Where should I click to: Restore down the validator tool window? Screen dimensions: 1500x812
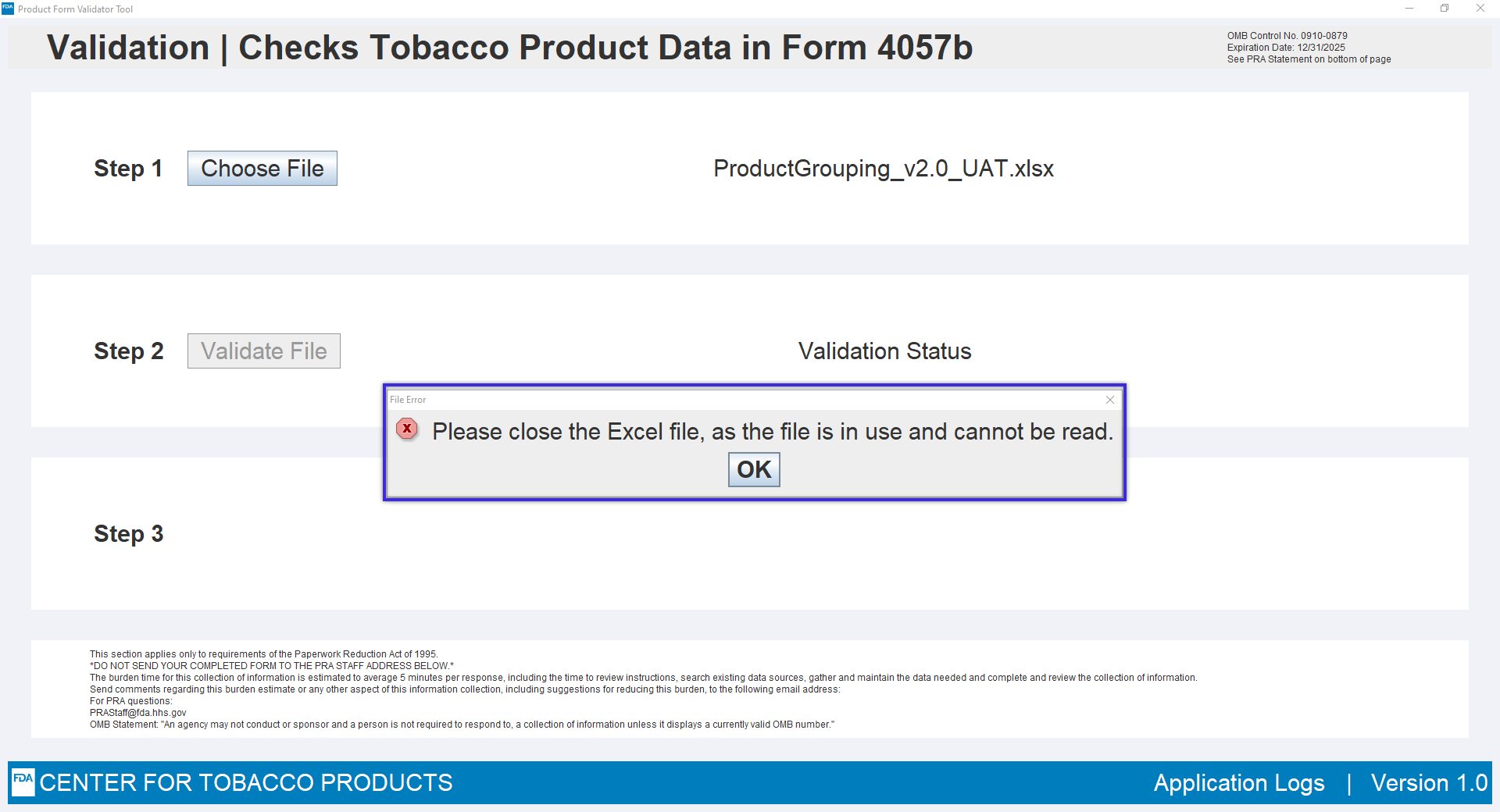[1445, 9]
